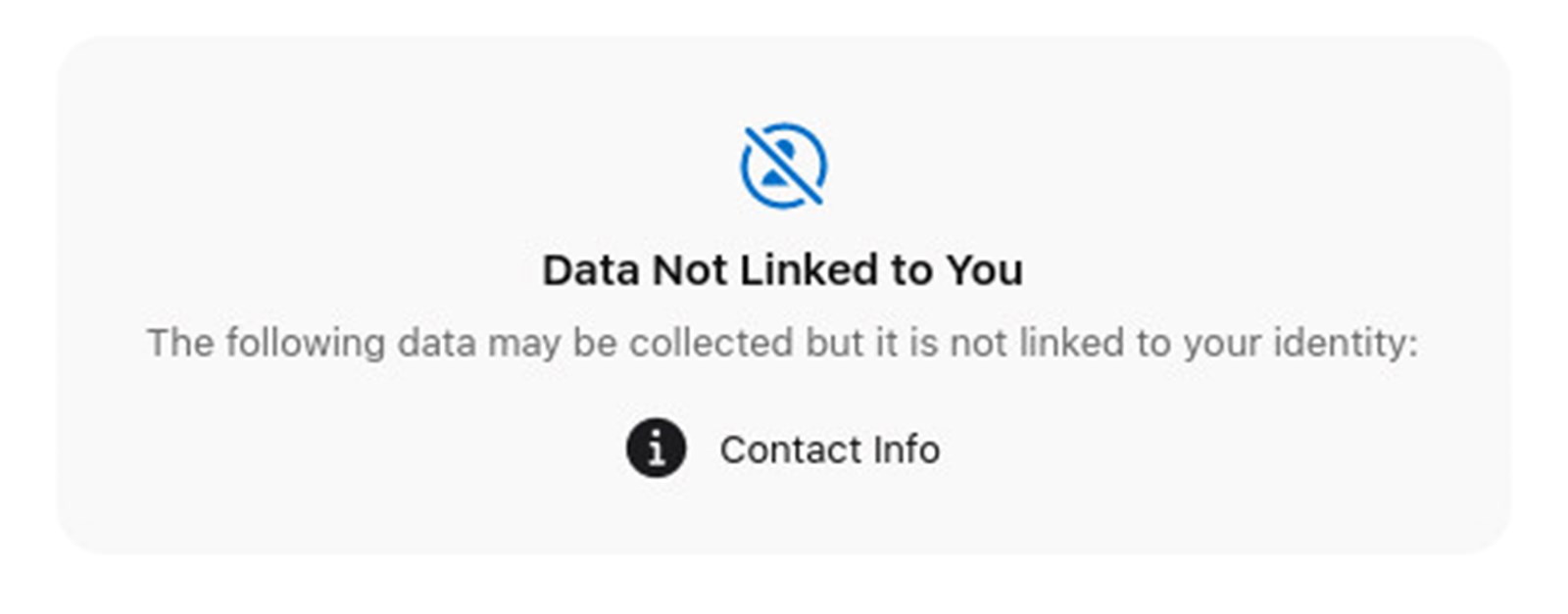Click the word Info in Contact Info

[x=907, y=449]
